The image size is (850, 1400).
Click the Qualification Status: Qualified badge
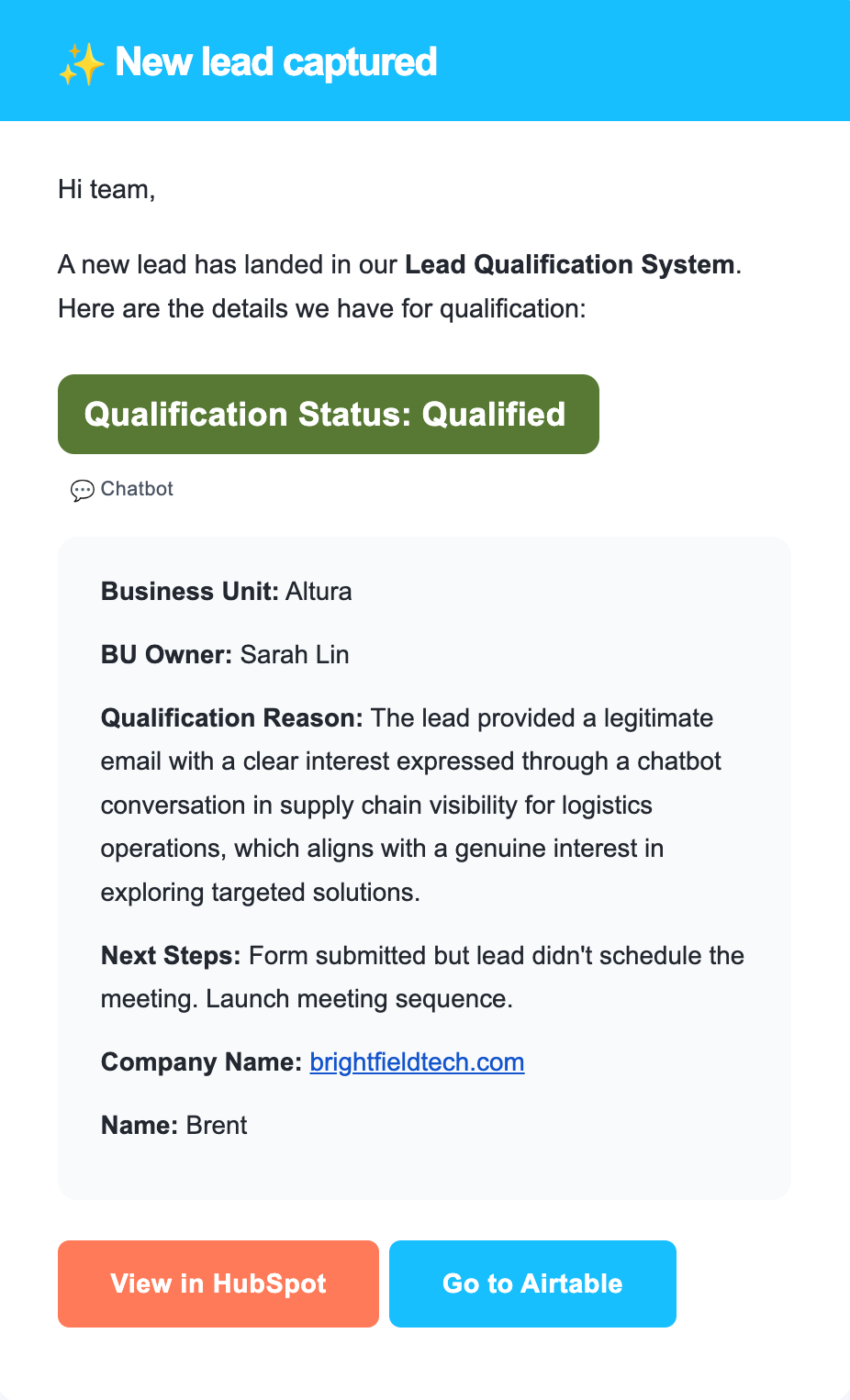[328, 415]
